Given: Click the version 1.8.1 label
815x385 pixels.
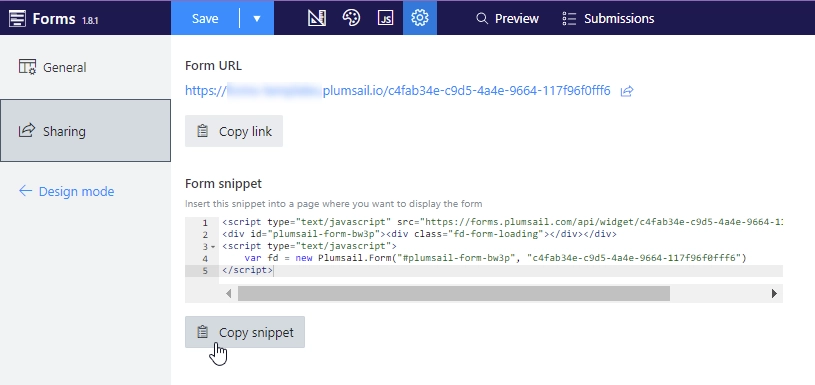Looking at the screenshot, I should click(90, 20).
